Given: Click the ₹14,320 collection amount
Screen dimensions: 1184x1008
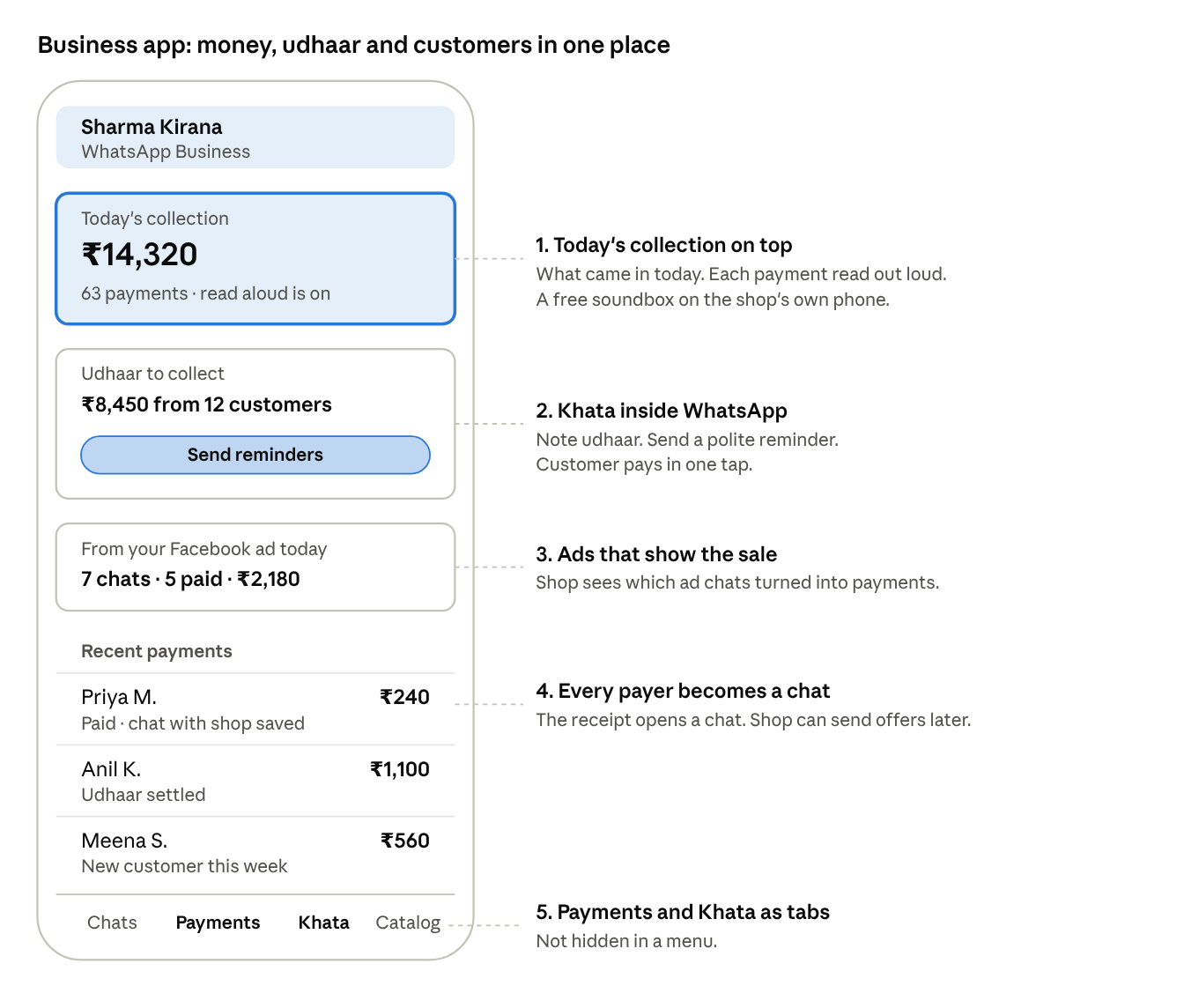Looking at the screenshot, I should click(139, 255).
